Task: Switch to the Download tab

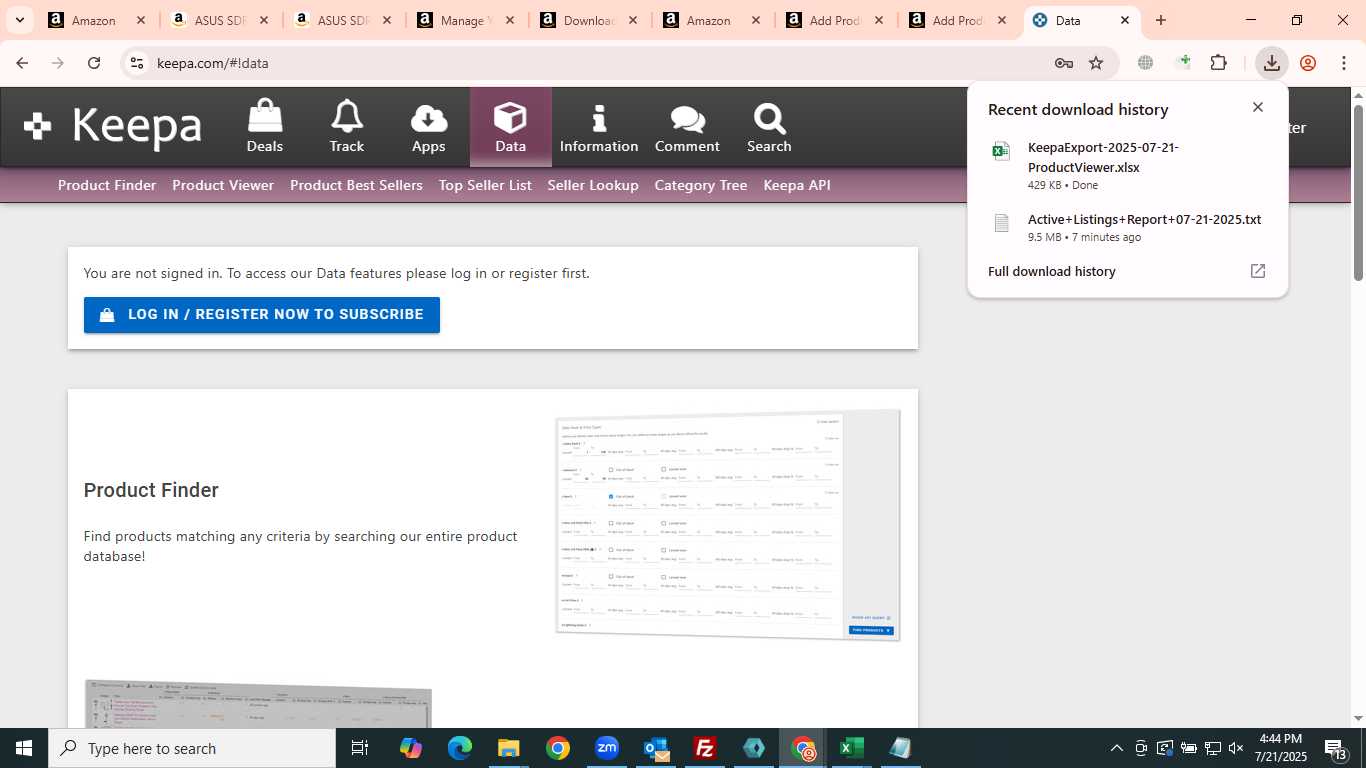Action: (x=590, y=20)
